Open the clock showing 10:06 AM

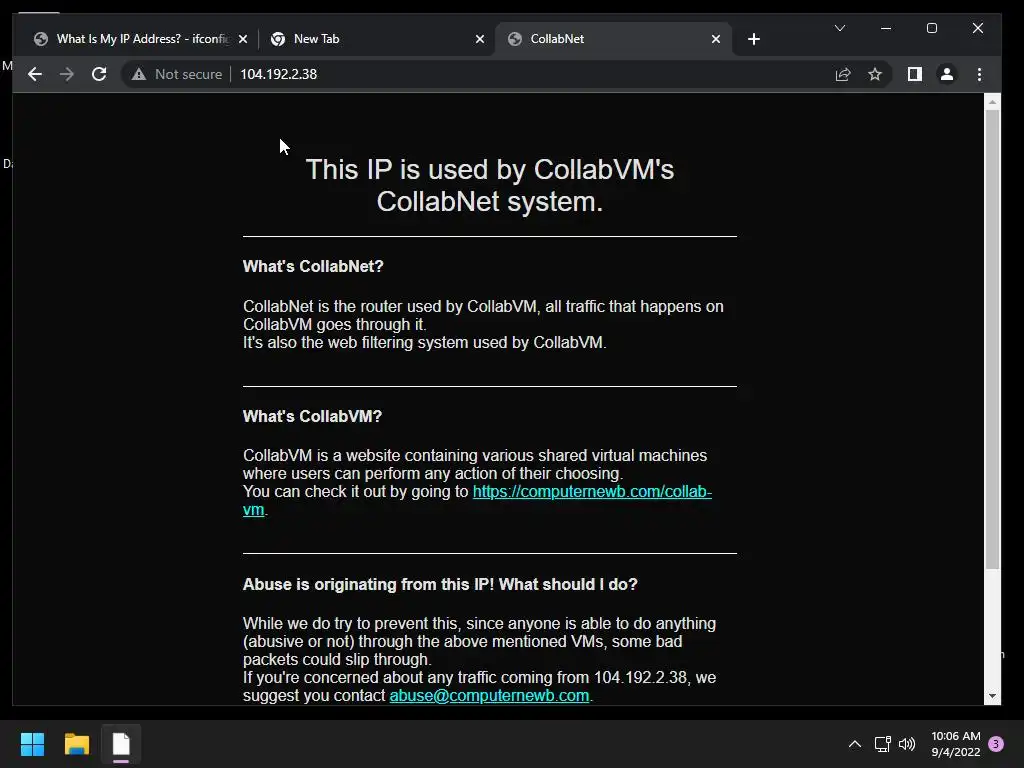point(955,744)
